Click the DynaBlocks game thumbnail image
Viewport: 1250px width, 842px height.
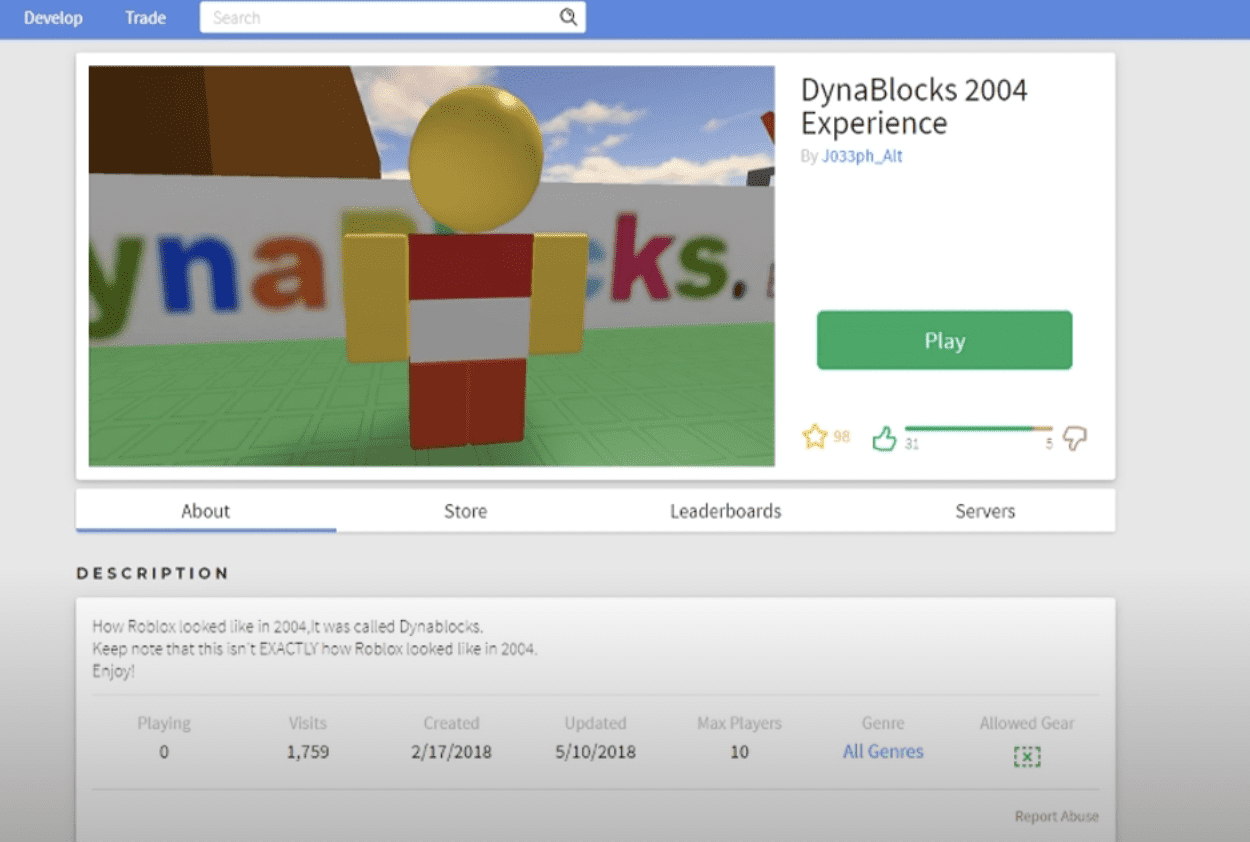point(431,266)
